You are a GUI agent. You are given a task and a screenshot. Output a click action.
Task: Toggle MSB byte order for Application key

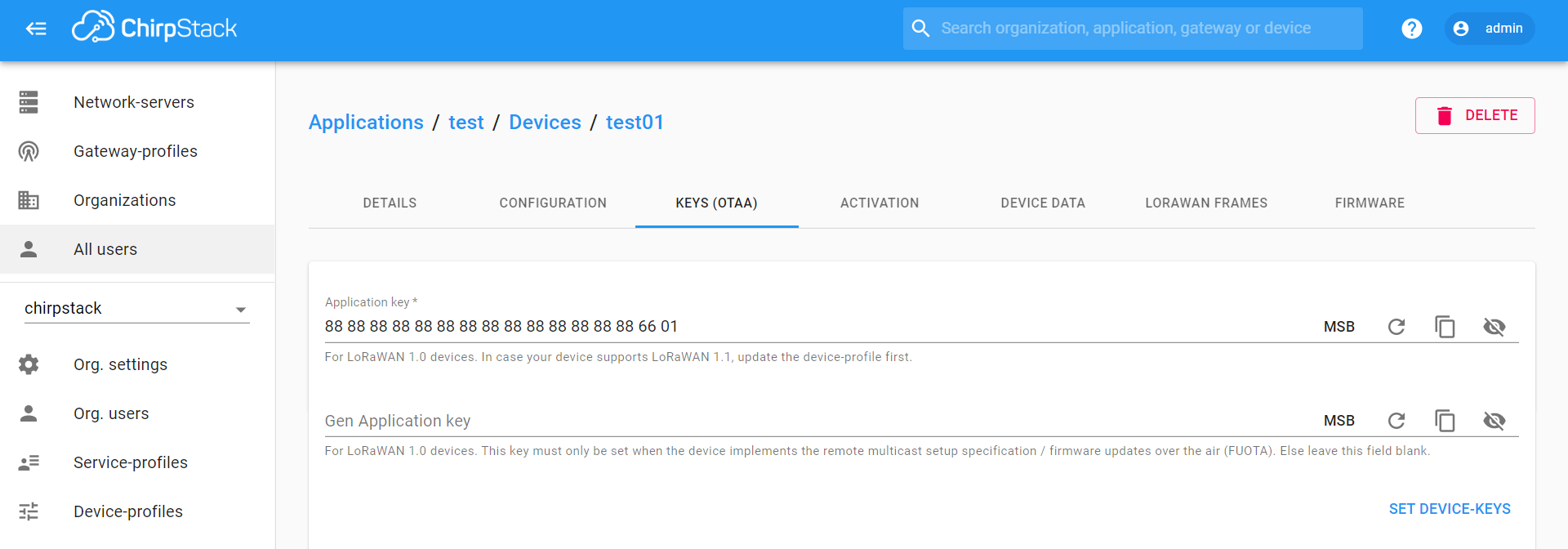tap(1339, 327)
